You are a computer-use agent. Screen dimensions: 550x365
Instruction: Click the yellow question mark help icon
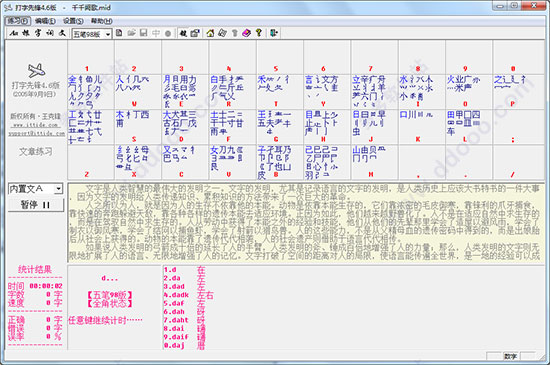pos(259,33)
